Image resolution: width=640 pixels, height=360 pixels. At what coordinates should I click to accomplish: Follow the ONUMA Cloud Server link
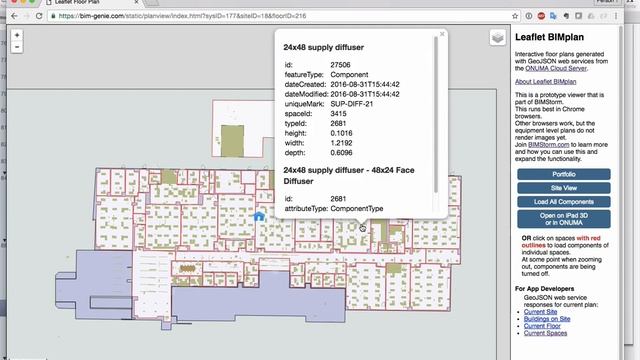[x=556, y=69]
